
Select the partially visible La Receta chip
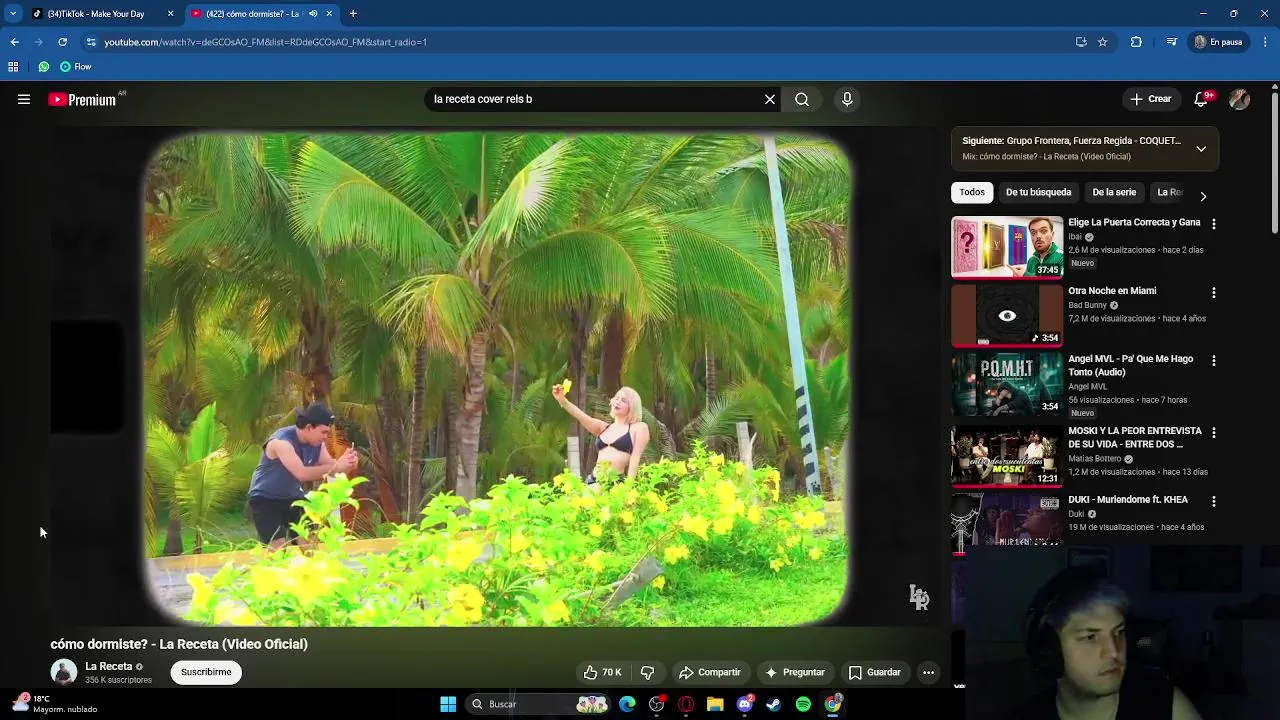[1168, 192]
